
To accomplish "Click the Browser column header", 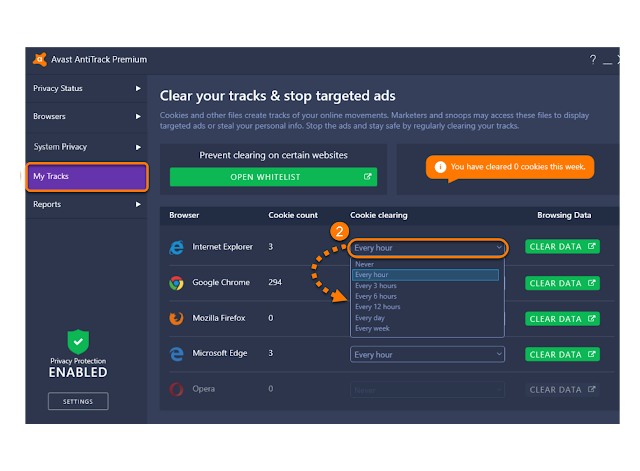I will click(184, 215).
